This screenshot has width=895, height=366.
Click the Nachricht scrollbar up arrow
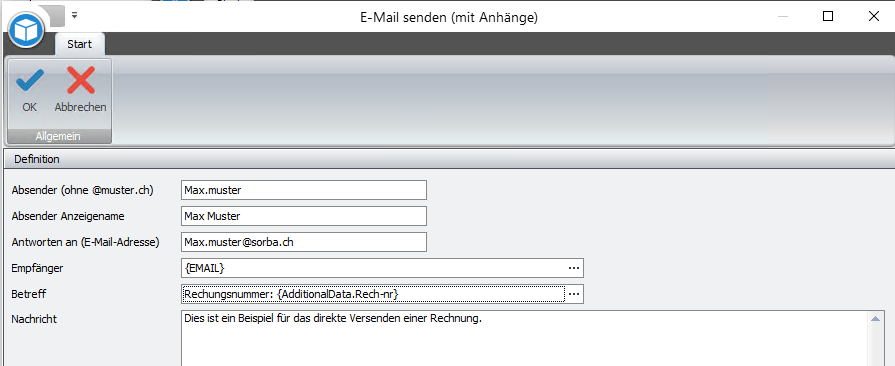876,319
